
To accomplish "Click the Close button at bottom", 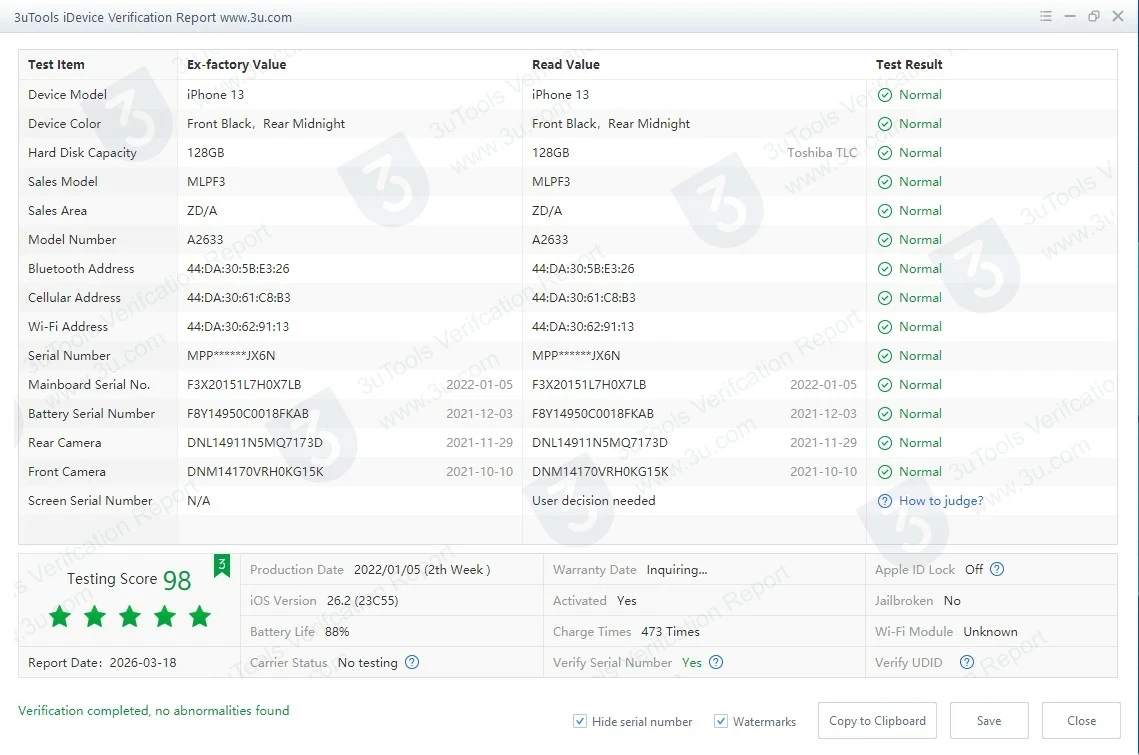I will pyautogui.click(x=1081, y=721).
